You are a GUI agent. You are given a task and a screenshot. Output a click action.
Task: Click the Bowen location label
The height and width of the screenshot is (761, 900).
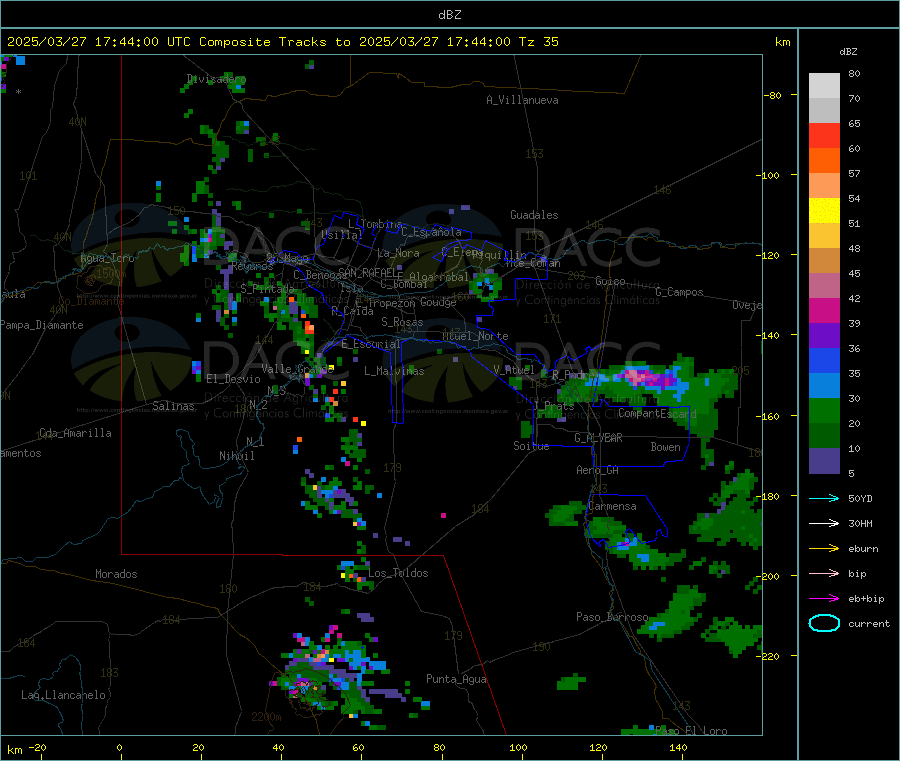click(666, 447)
